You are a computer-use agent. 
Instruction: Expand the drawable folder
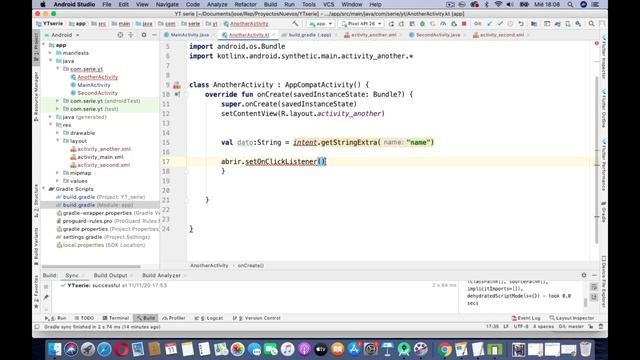pyautogui.click(x=58, y=133)
